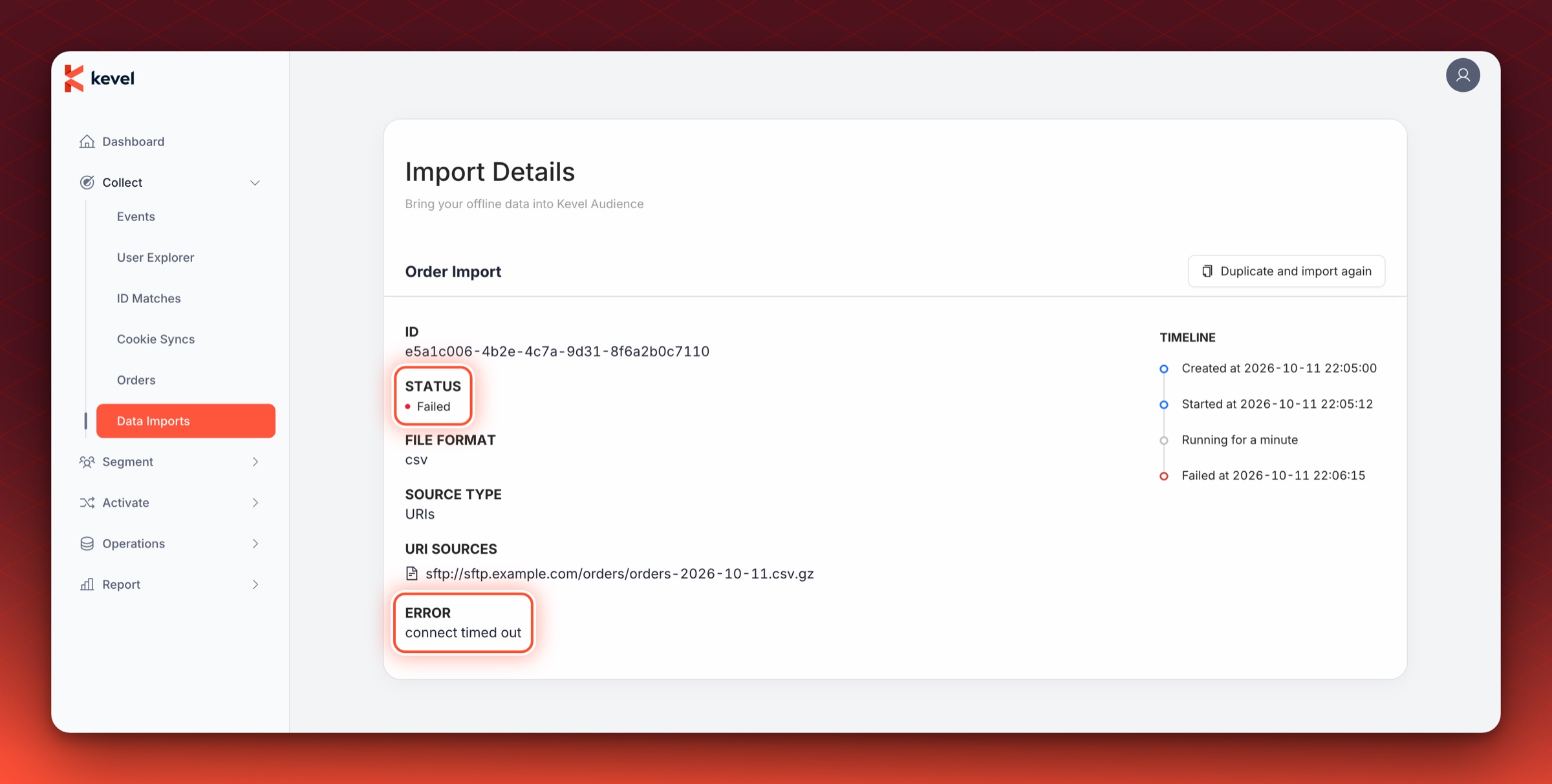
Task: Click the Operations database icon
Action: point(87,544)
